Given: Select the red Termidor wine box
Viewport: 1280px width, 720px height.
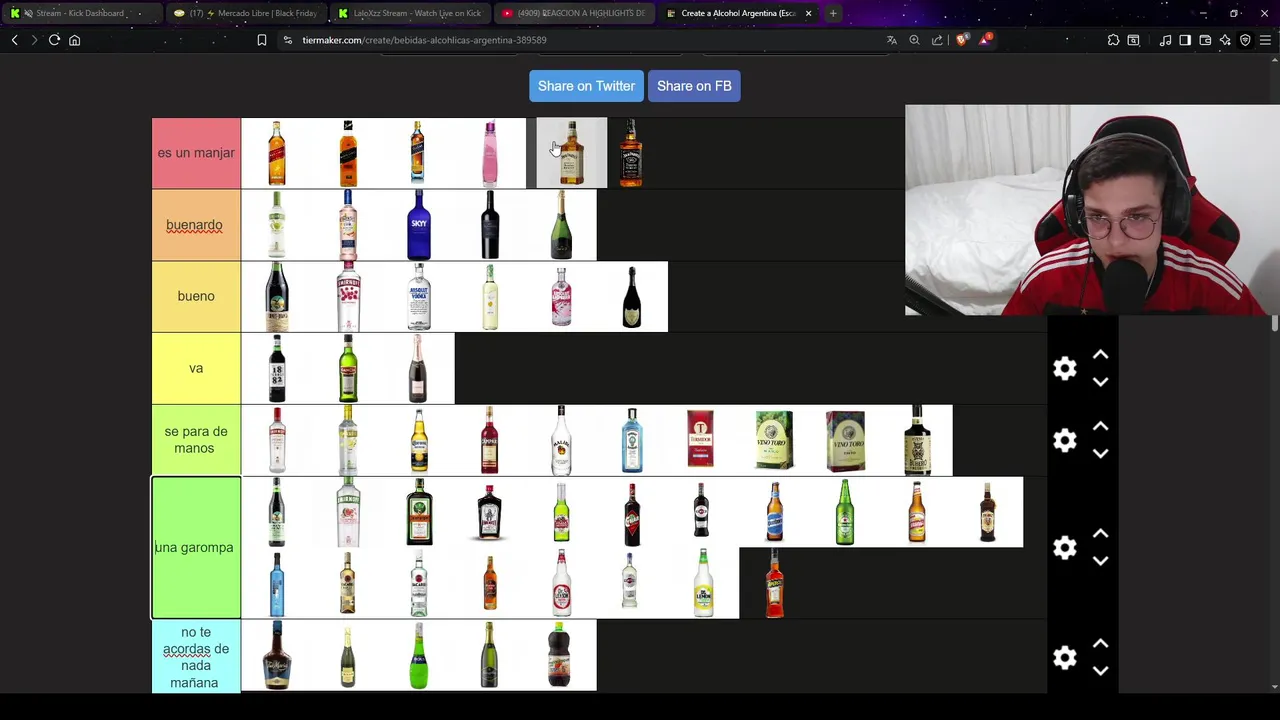Looking at the screenshot, I should 701,440.
